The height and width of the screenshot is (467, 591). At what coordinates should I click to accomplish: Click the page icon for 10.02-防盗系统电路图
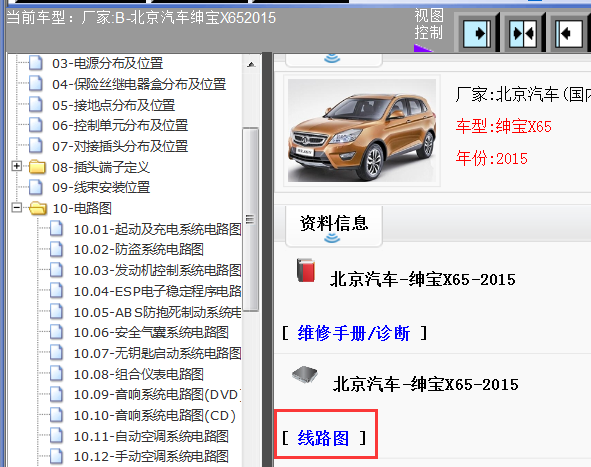tap(57, 249)
